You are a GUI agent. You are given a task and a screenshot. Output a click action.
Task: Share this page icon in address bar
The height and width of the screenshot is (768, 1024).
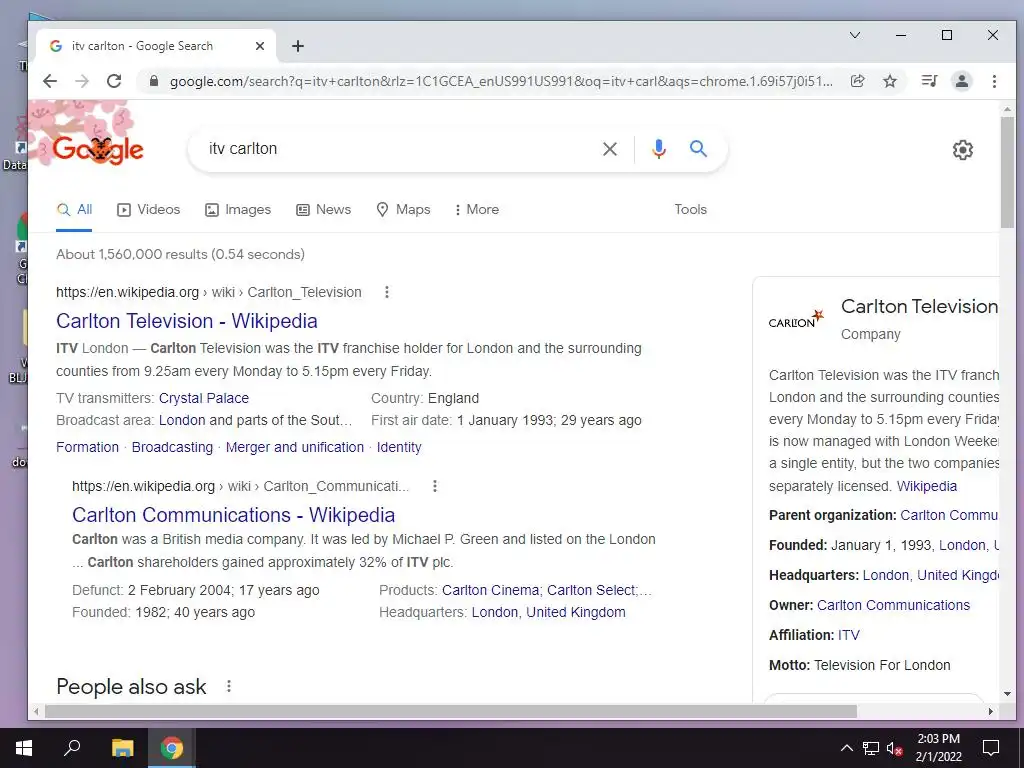tap(857, 81)
